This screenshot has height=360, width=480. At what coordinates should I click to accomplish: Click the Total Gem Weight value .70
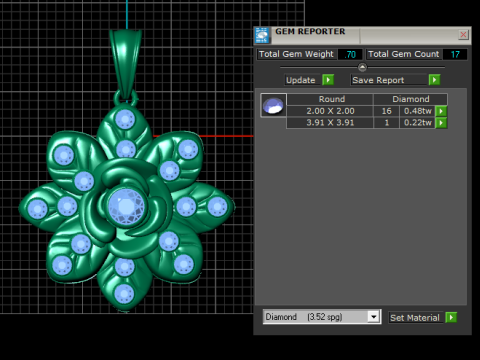350,54
